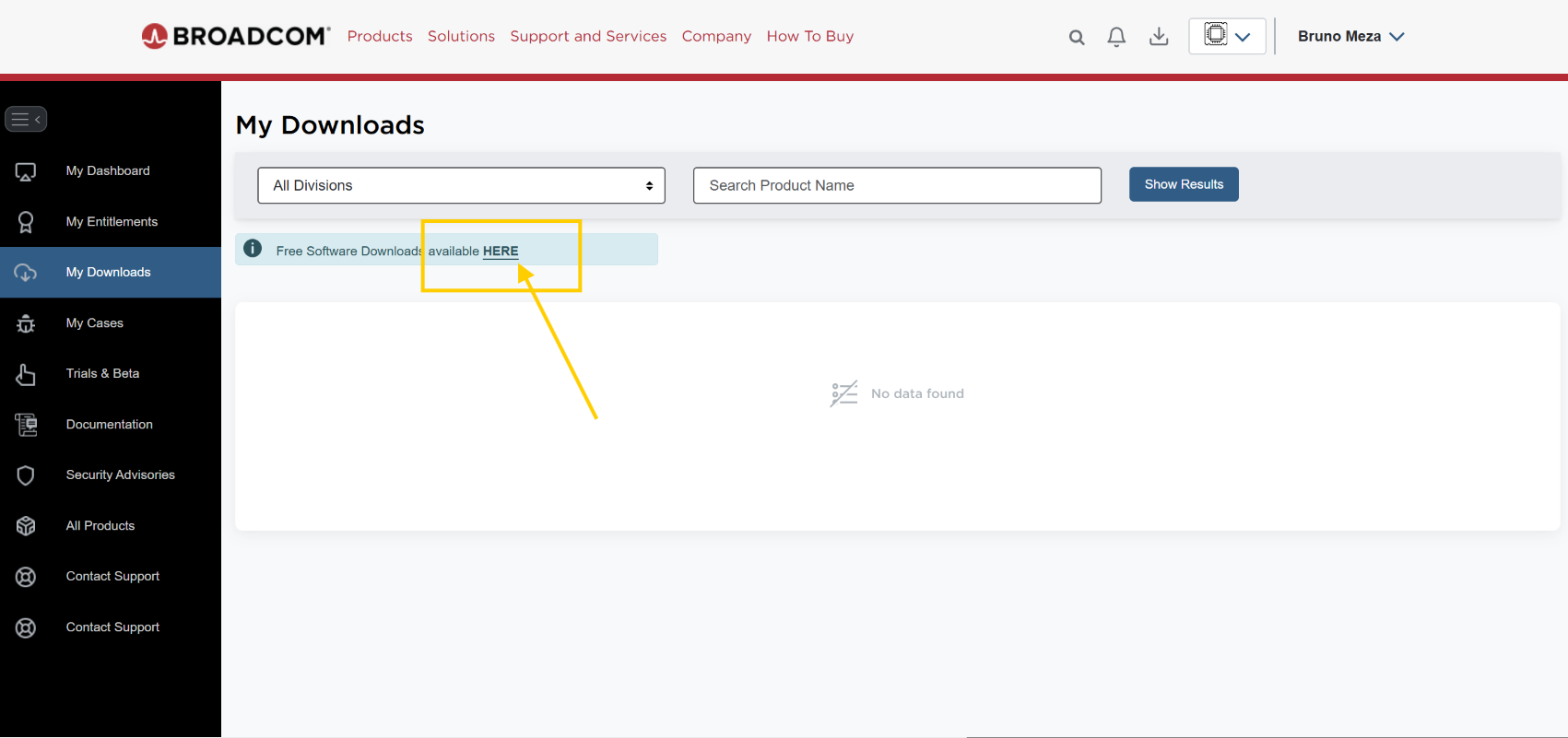Click the download tray icon in header
The image size is (1568, 738).
[x=1159, y=37]
